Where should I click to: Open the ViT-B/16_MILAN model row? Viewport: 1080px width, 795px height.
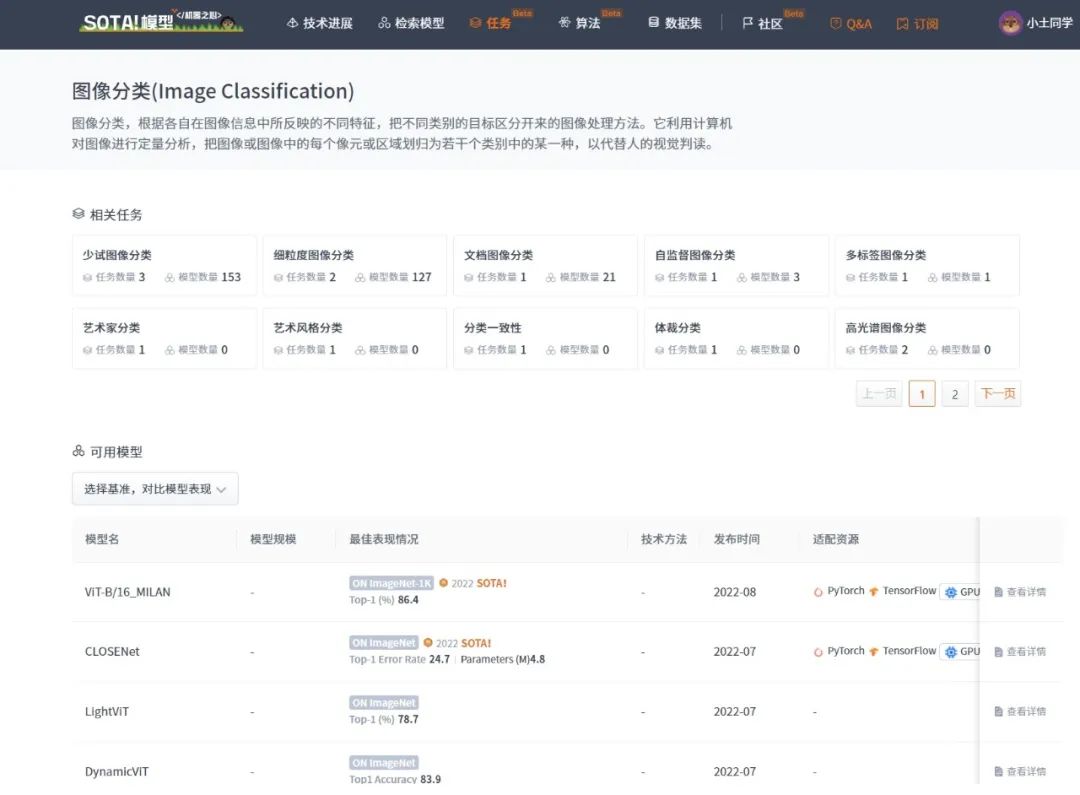(566, 592)
